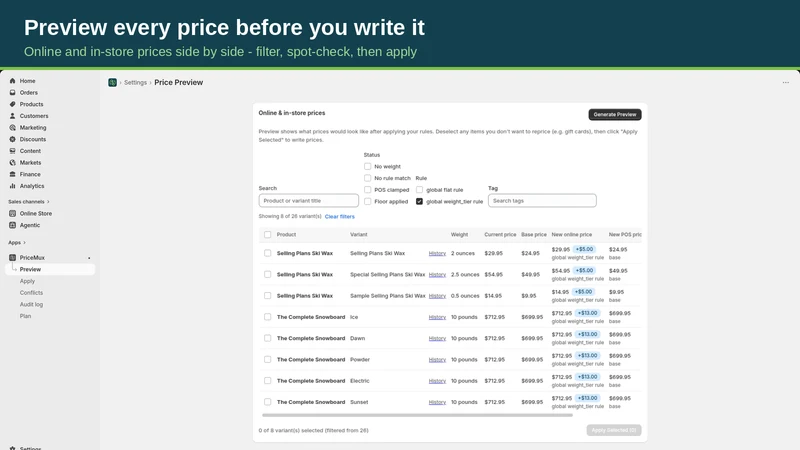The height and width of the screenshot is (450, 800).
Task: Open the Audit log submenu item
Action: click(31, 305)
